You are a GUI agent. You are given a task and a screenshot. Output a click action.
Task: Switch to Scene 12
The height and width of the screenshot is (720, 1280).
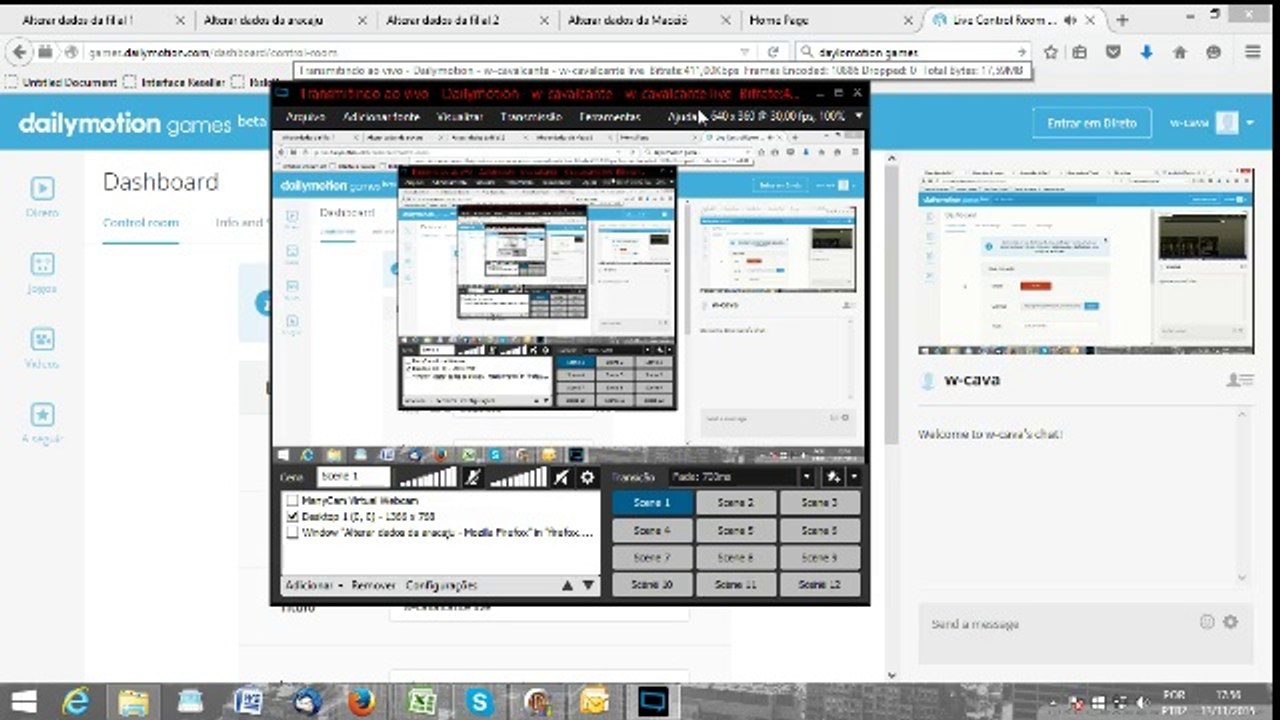click(819, 584)
